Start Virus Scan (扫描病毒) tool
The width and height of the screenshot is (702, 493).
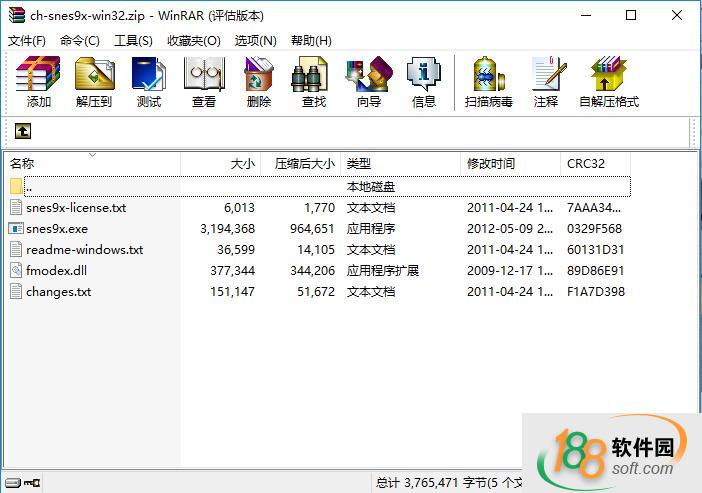(x=488, y=82)
